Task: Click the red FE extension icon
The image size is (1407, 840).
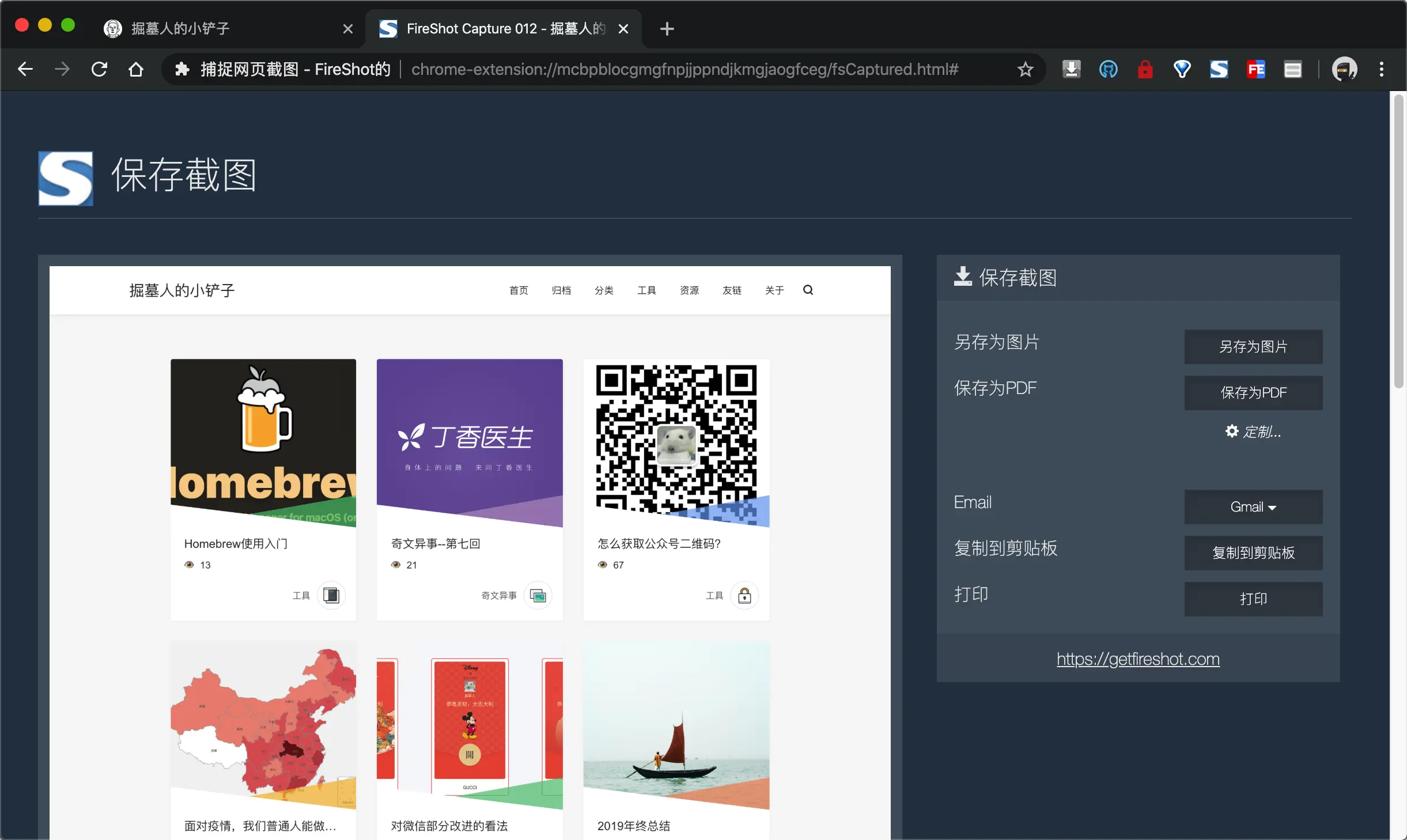Action: pyautogui.click(x=1255, y=70)
